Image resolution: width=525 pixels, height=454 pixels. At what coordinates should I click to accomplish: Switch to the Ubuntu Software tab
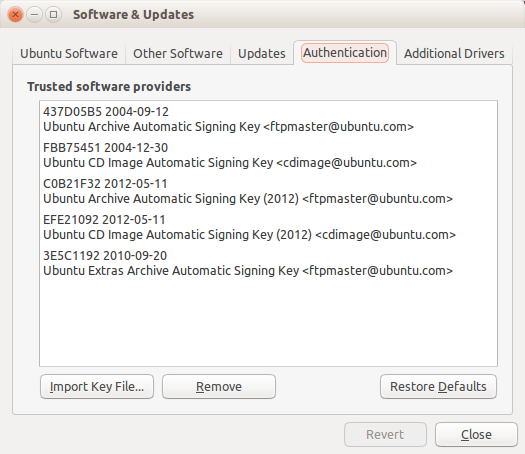[69, 53]
